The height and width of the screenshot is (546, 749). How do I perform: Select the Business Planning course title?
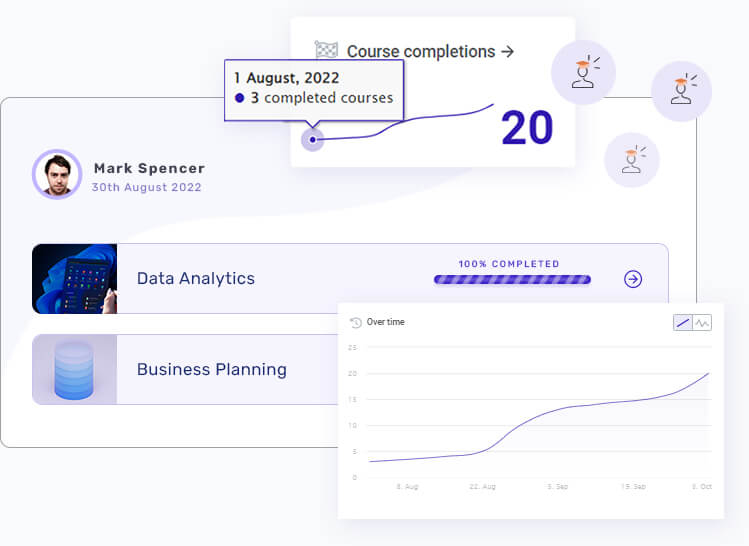[x=212, y=369]
